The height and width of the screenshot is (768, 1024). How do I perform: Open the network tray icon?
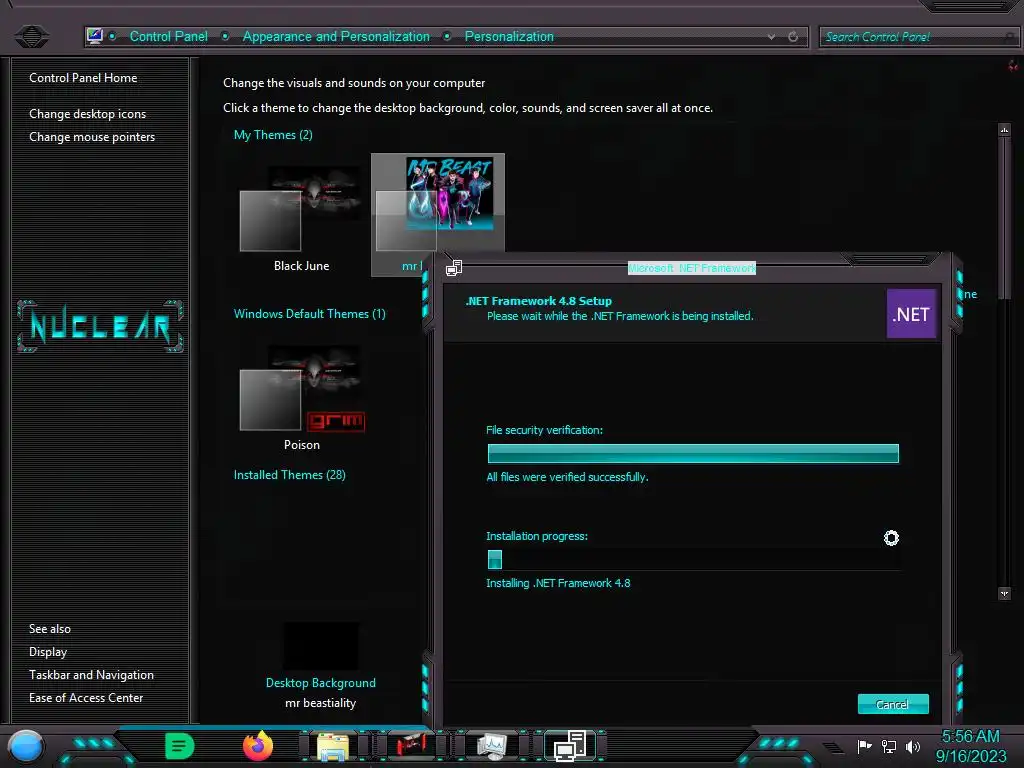pyautogui.click(x=889, y=746)
